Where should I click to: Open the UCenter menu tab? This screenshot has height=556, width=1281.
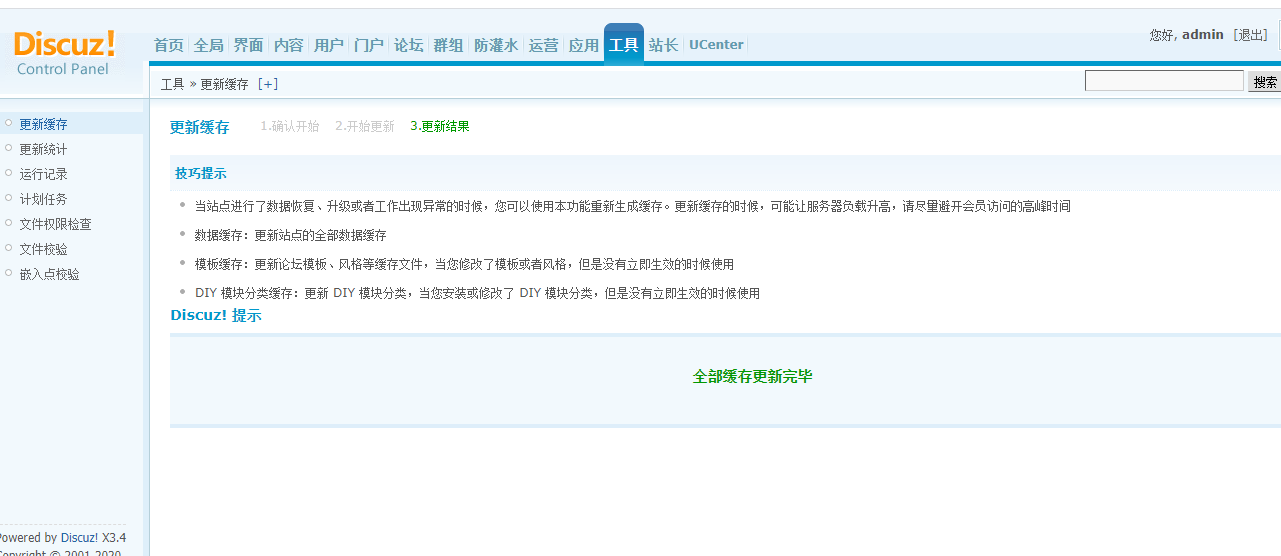716,45
